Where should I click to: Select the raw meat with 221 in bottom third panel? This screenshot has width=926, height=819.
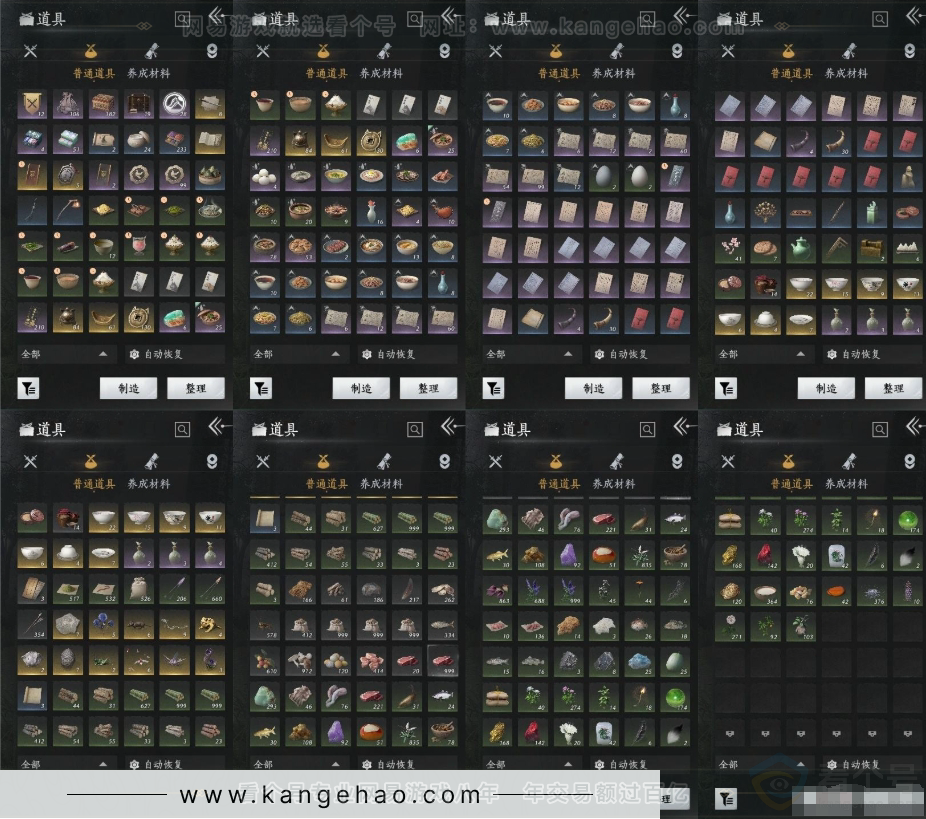604,520
